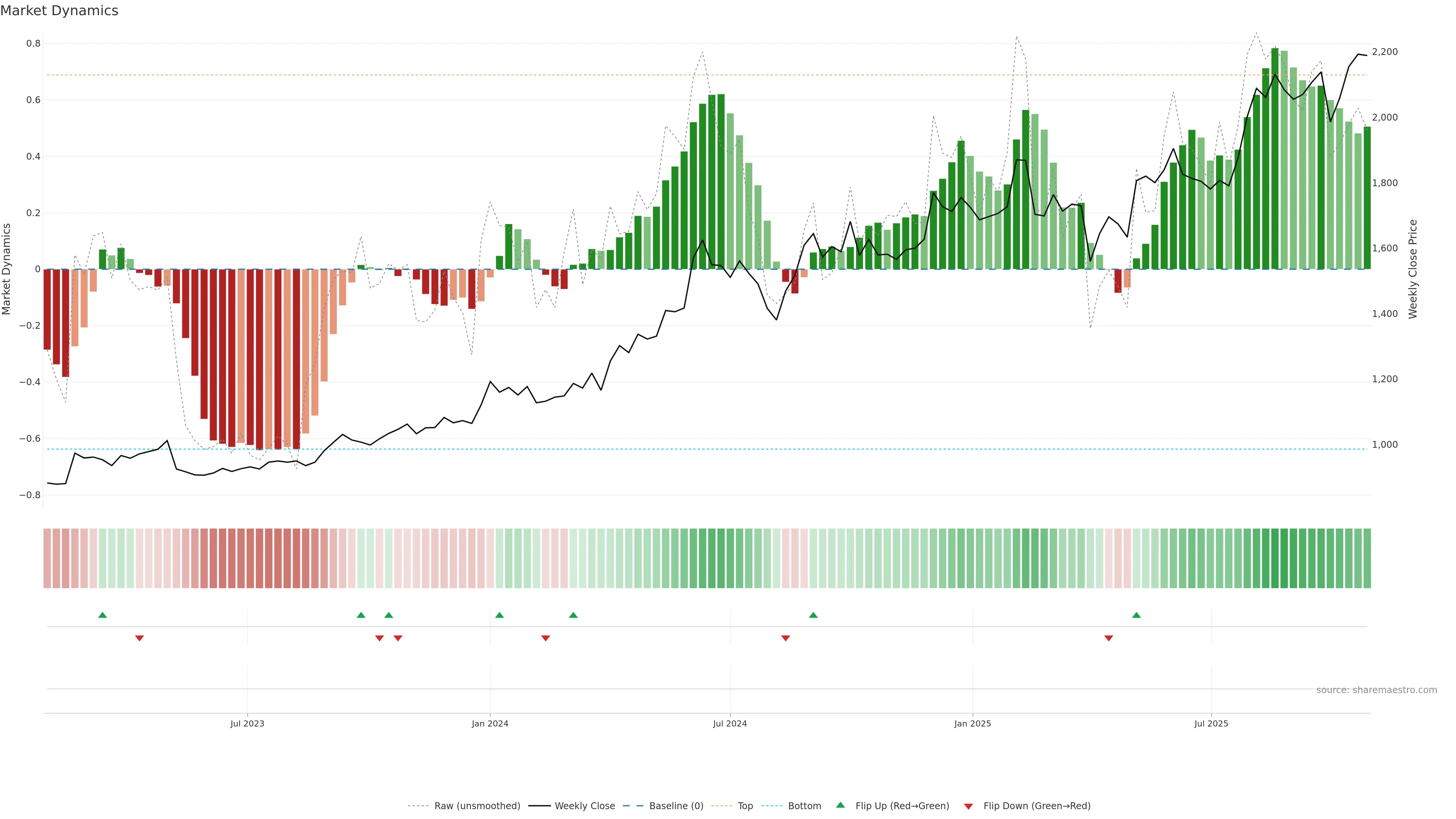
Task: Click the Market Dynamics chart title
Action: point(60,11)
